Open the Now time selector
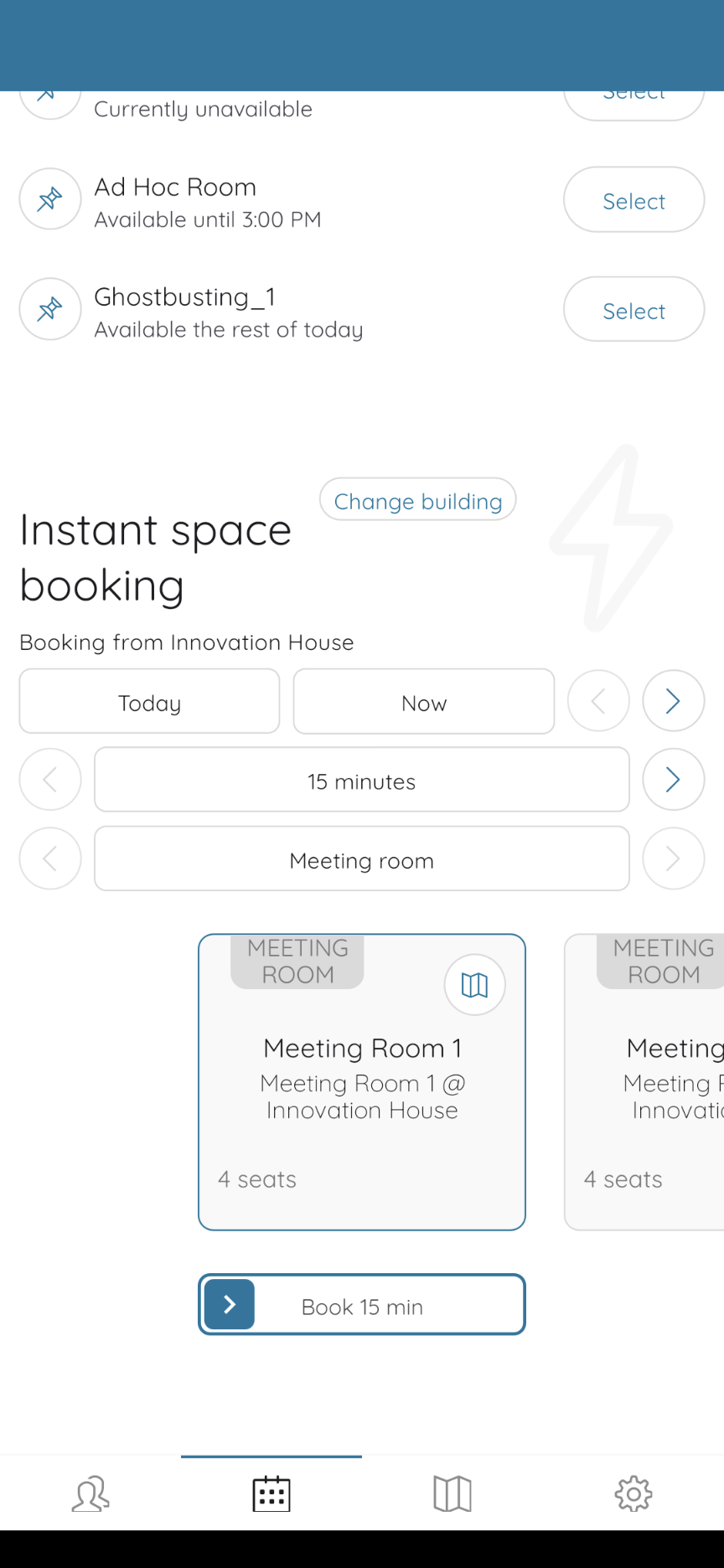 (x=424, y=701)
